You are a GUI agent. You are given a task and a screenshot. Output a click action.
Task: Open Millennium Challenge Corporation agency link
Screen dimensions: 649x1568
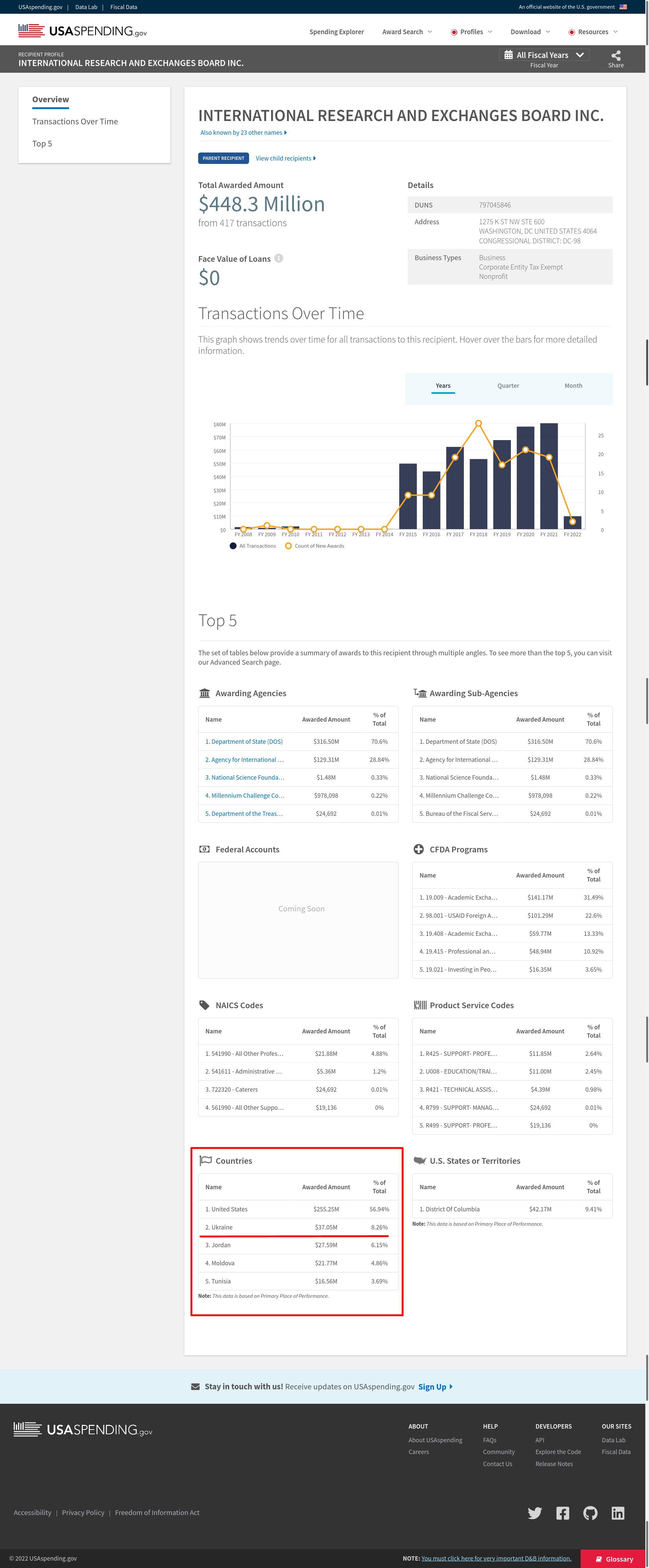tap(245, 795)
